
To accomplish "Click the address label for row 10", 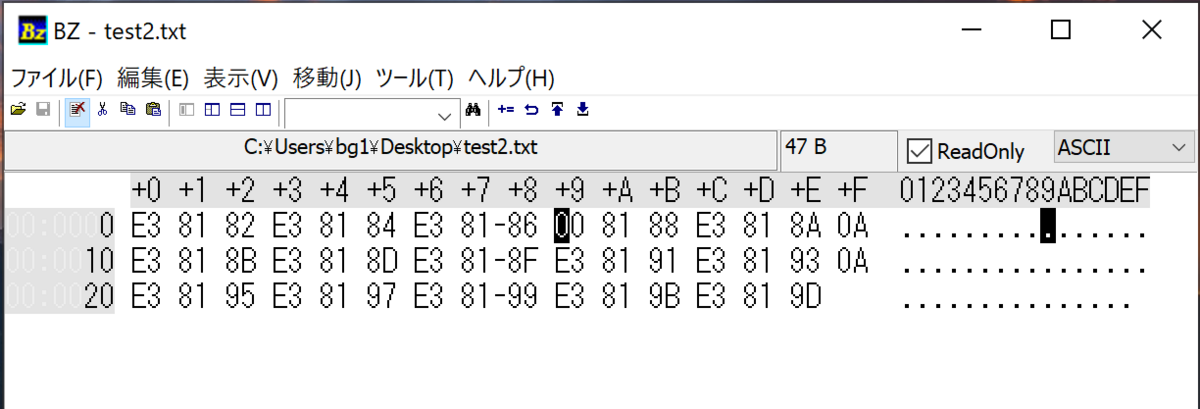I will pyautogui.click(x=60, y=263).
